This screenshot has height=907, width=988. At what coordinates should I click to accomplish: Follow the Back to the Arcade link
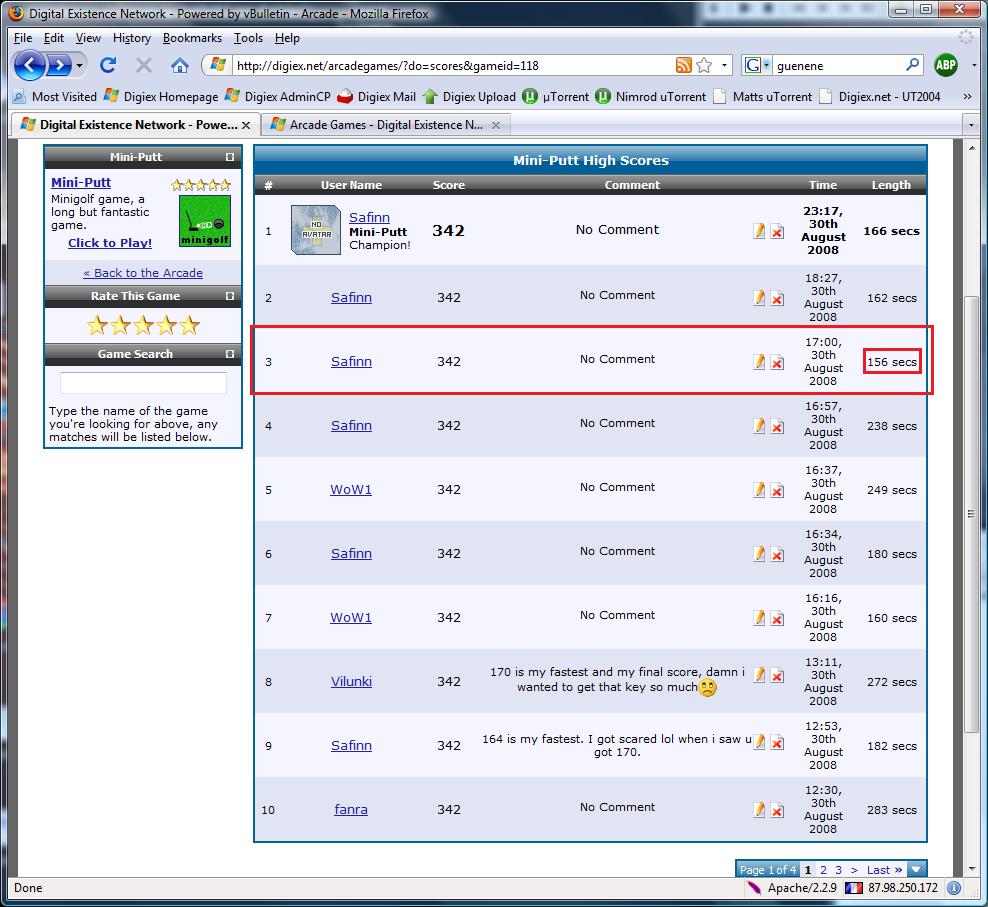pyautogui.click(x=143, y=273)
